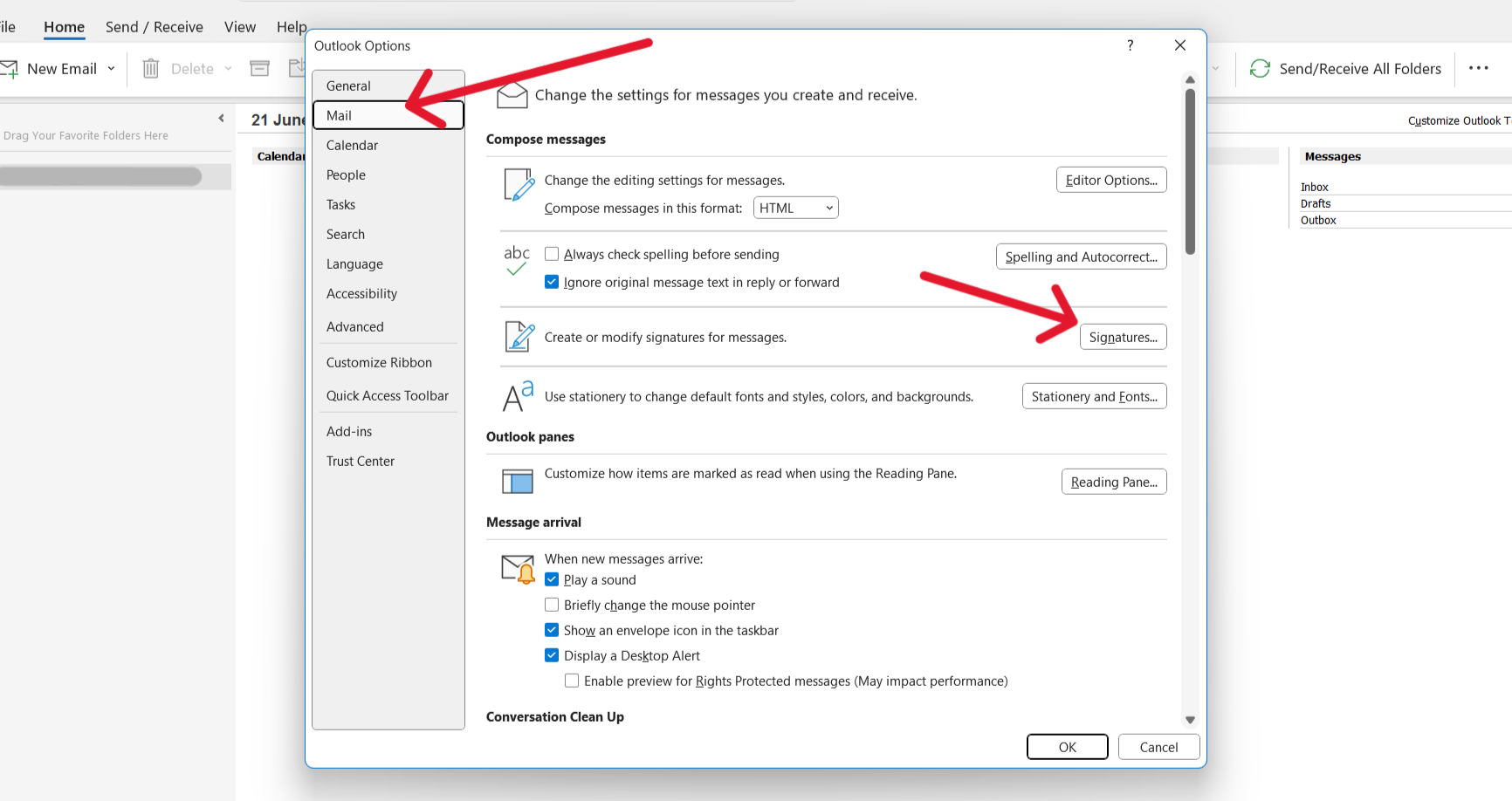Image resolution: width=1512 pixels, height=801 pixels.
Task: Select Quick Access Toolbar in the sidebar
Action: (388, 395)
